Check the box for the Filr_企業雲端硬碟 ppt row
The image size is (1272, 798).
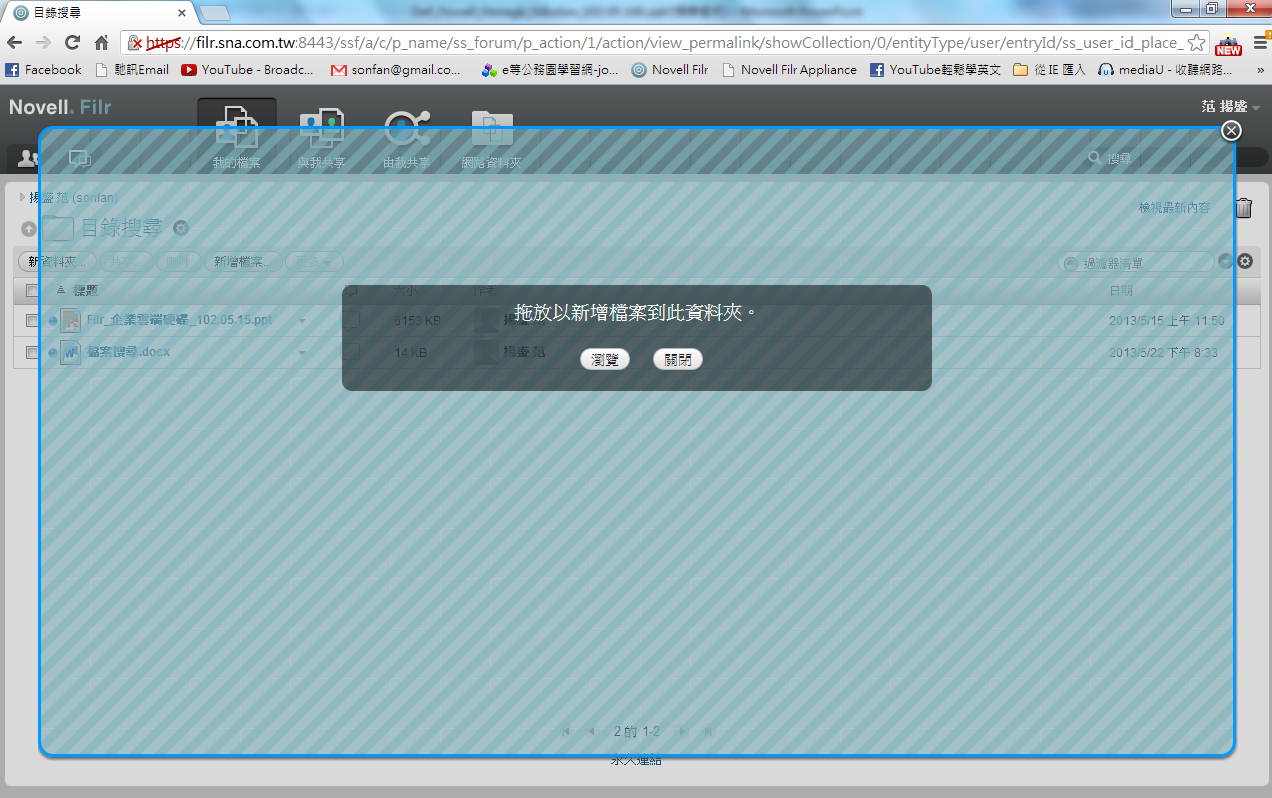(x=32, y=321)
